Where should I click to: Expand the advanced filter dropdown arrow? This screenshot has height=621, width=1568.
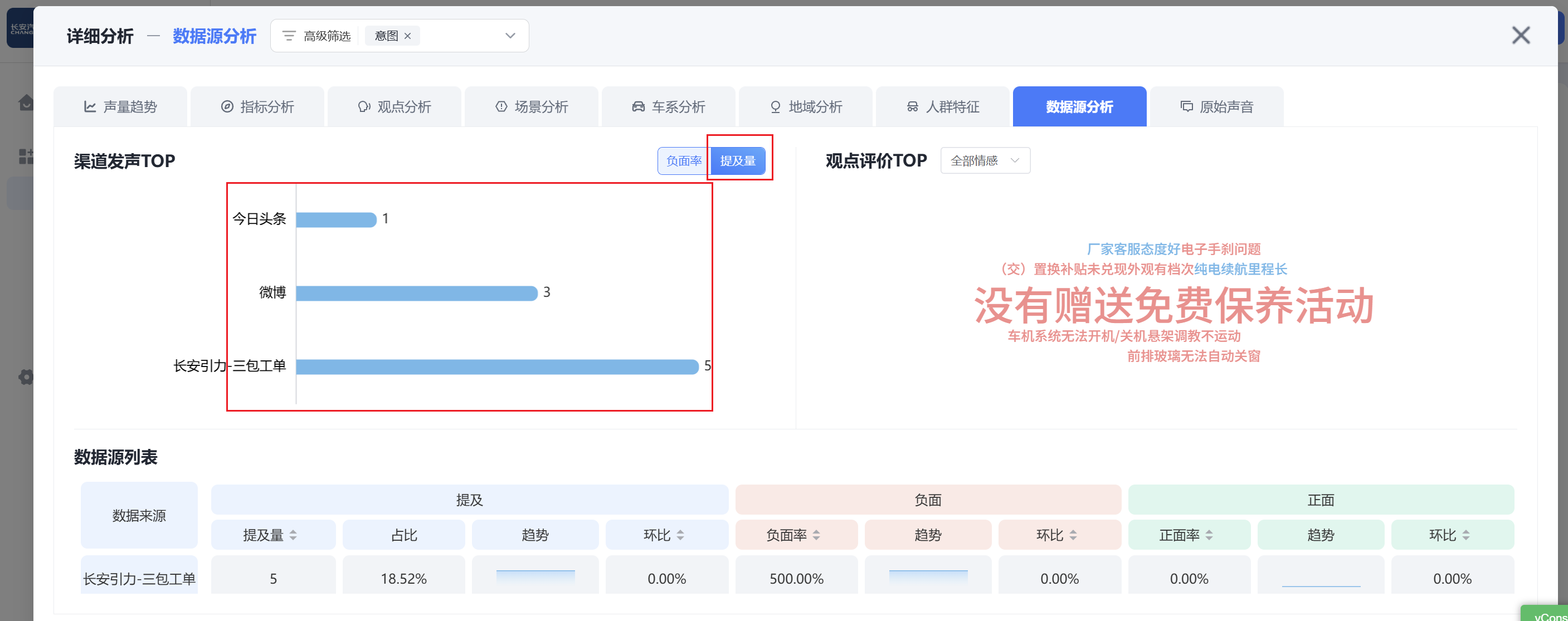(510, 36)
